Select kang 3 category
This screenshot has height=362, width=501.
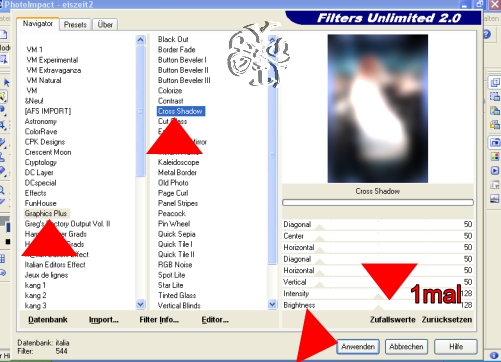click(x=35, y=306)
